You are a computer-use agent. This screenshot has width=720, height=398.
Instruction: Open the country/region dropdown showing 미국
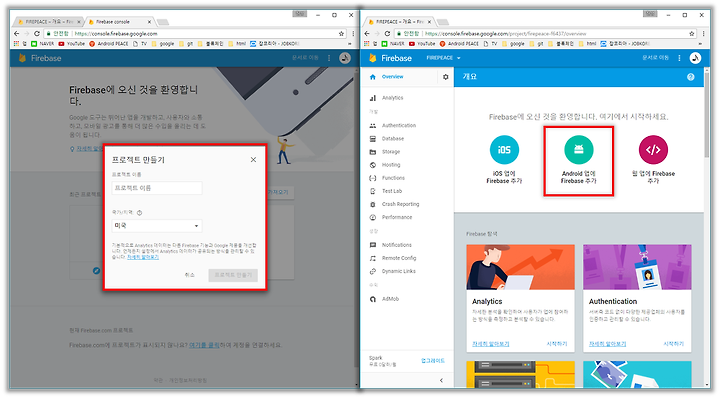tap(157, 226)
